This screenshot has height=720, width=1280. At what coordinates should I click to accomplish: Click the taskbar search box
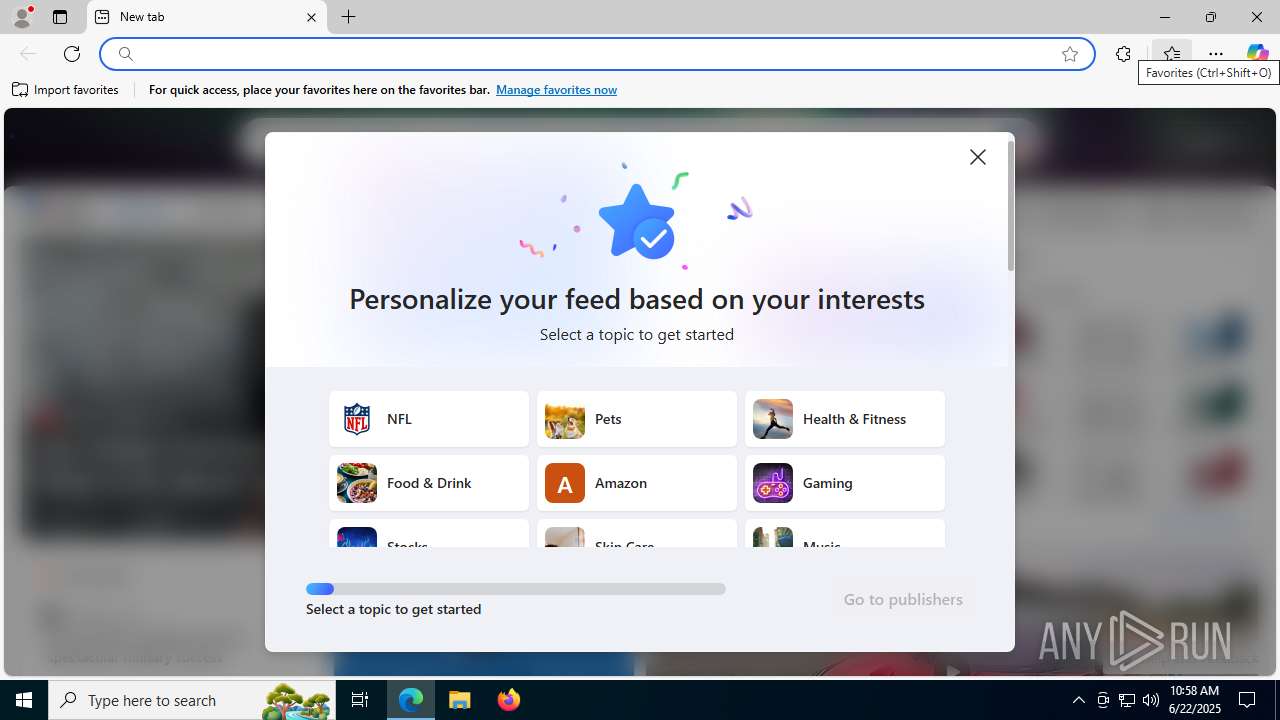click(x=190, y=700)
